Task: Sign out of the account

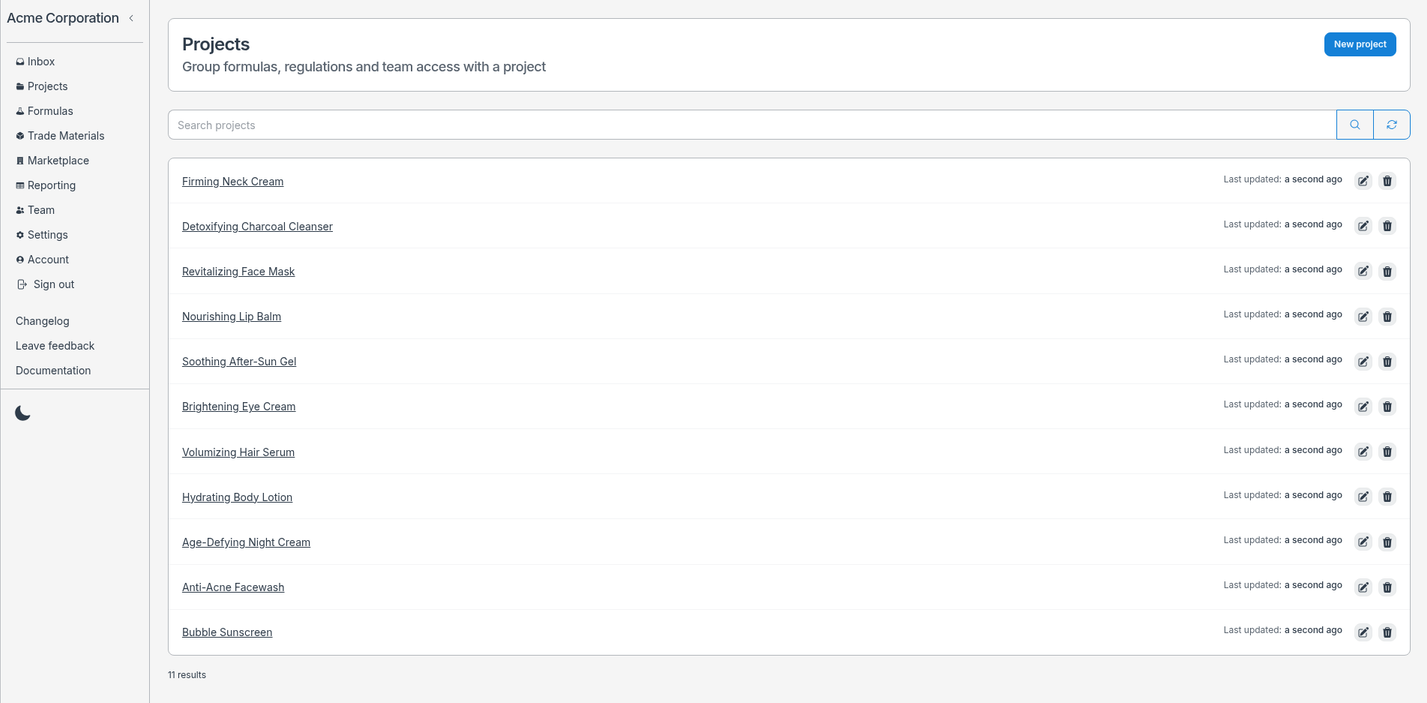Action: pyautogui.click(x=46, y=285)
